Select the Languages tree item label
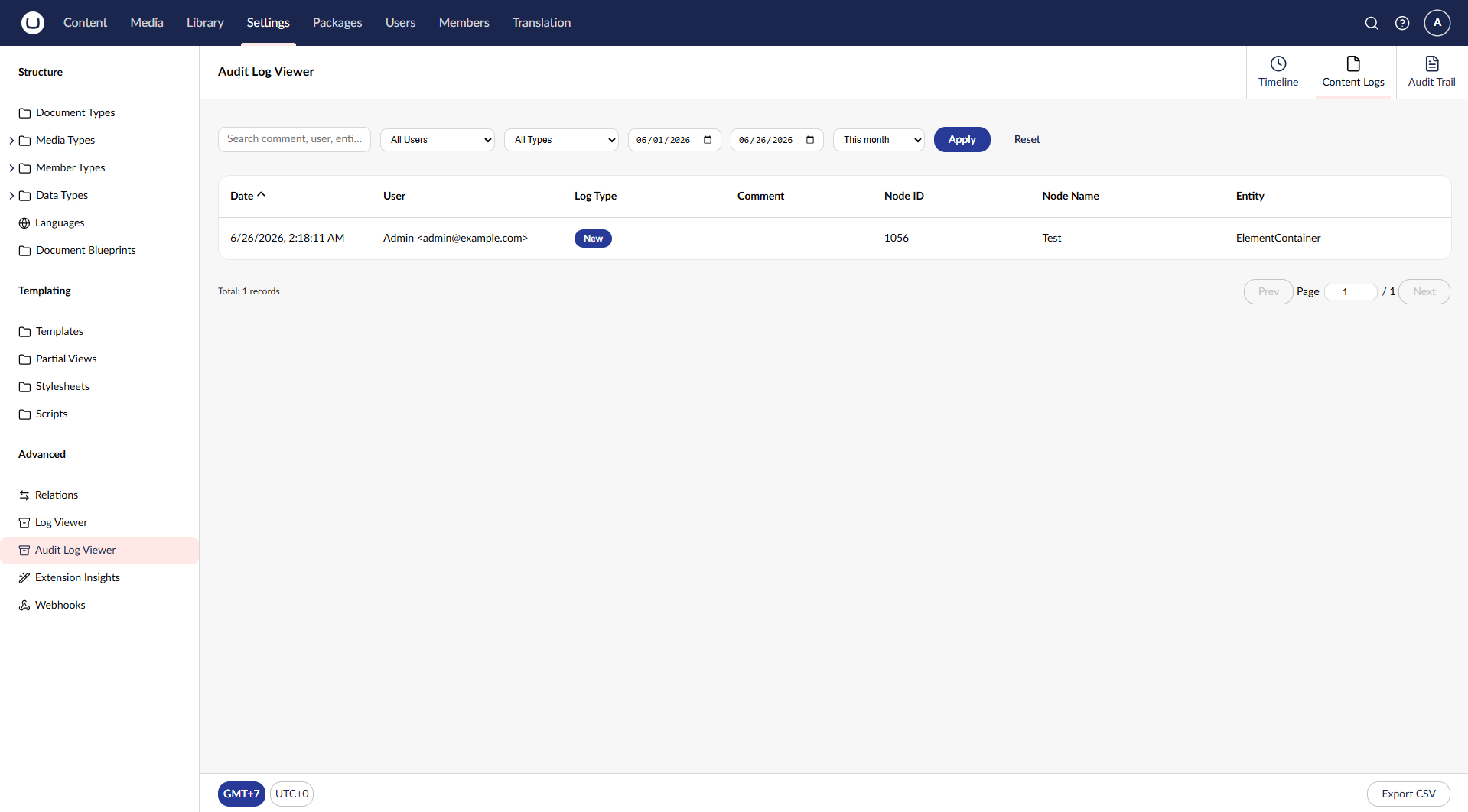 click(x=60, y=223)
